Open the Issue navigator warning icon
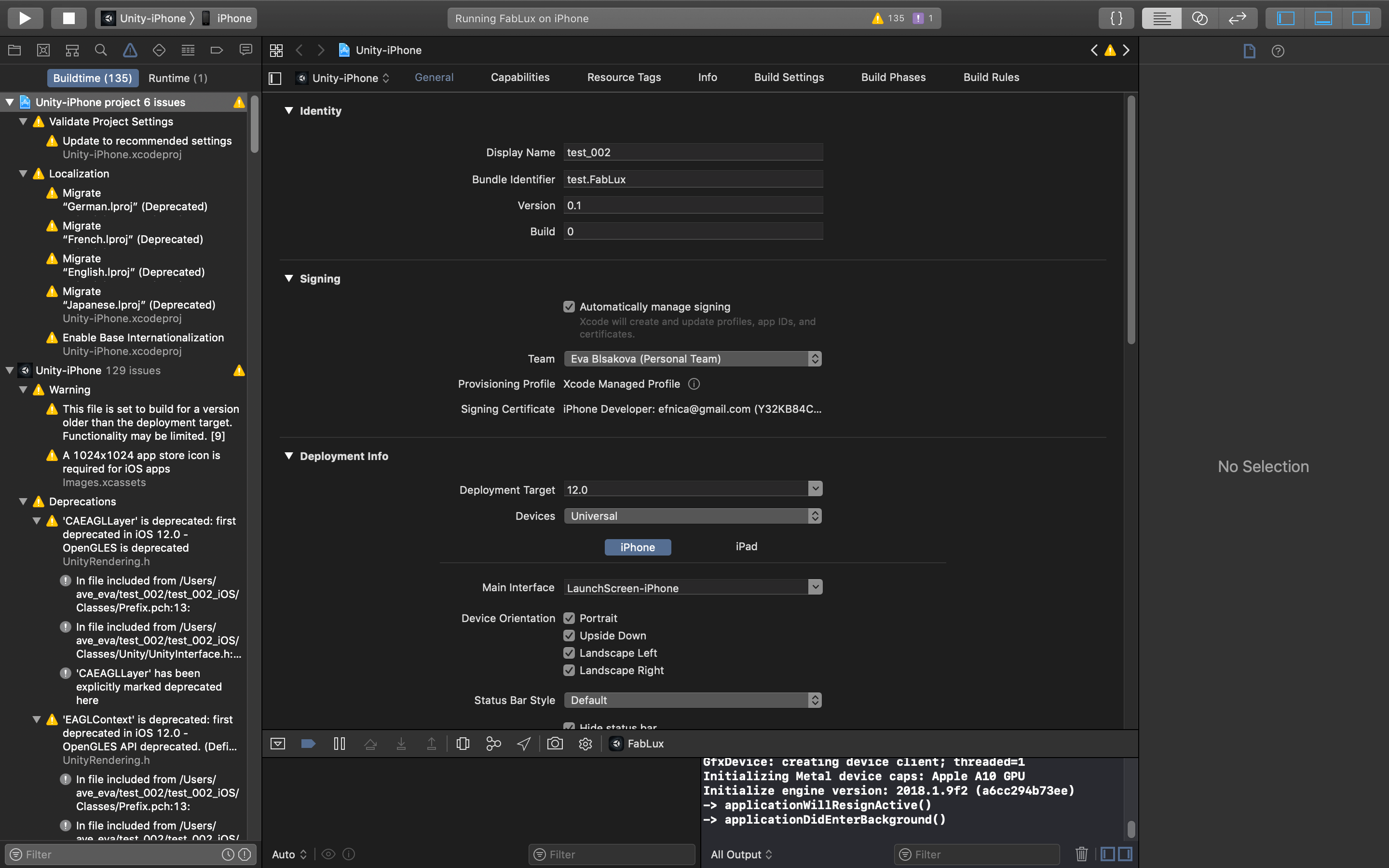The width and height of the screenshot is (1389, 868). click(x=130, y=51)
